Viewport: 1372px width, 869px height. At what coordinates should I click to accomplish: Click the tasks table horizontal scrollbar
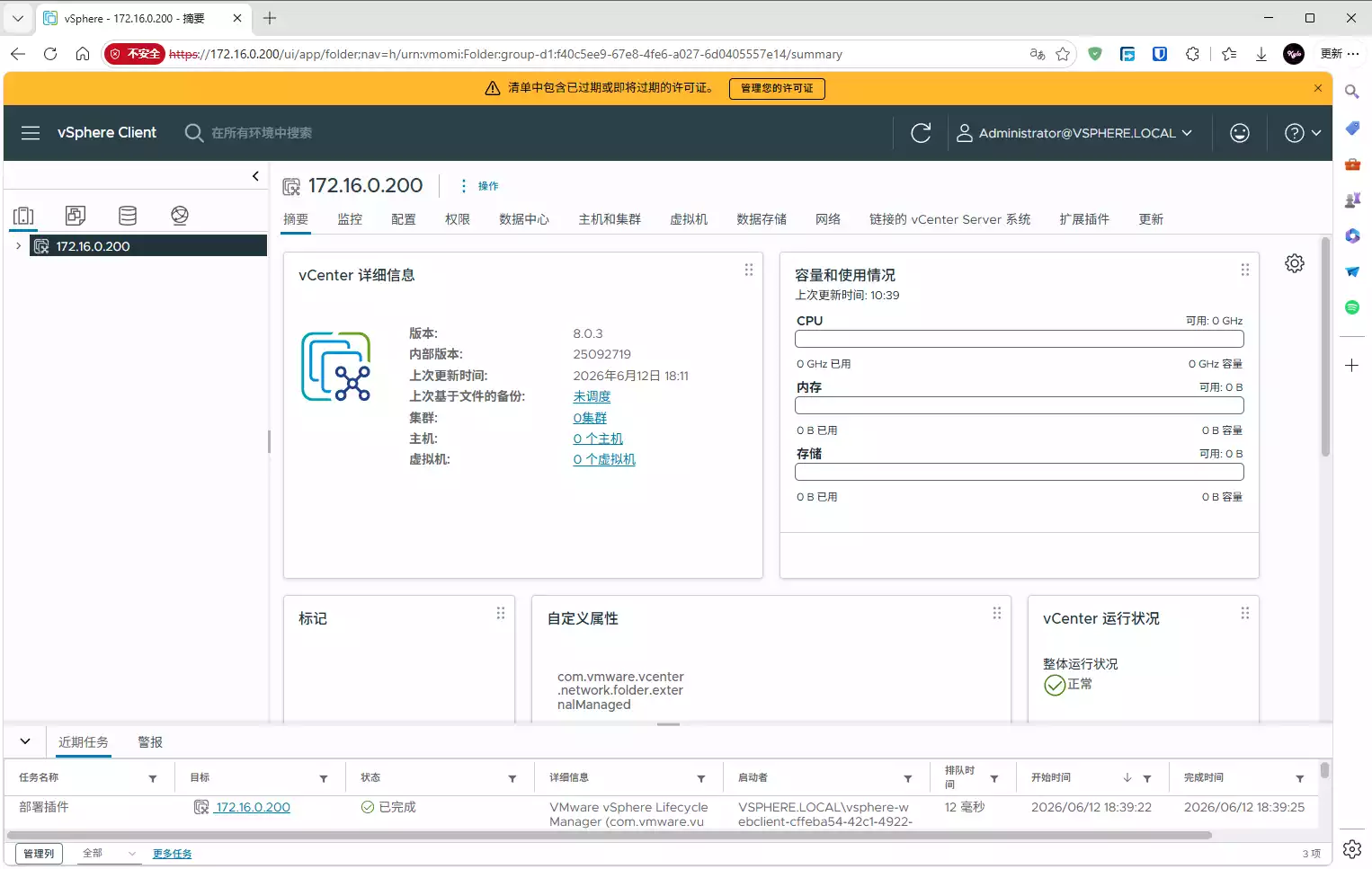[610, 835]
